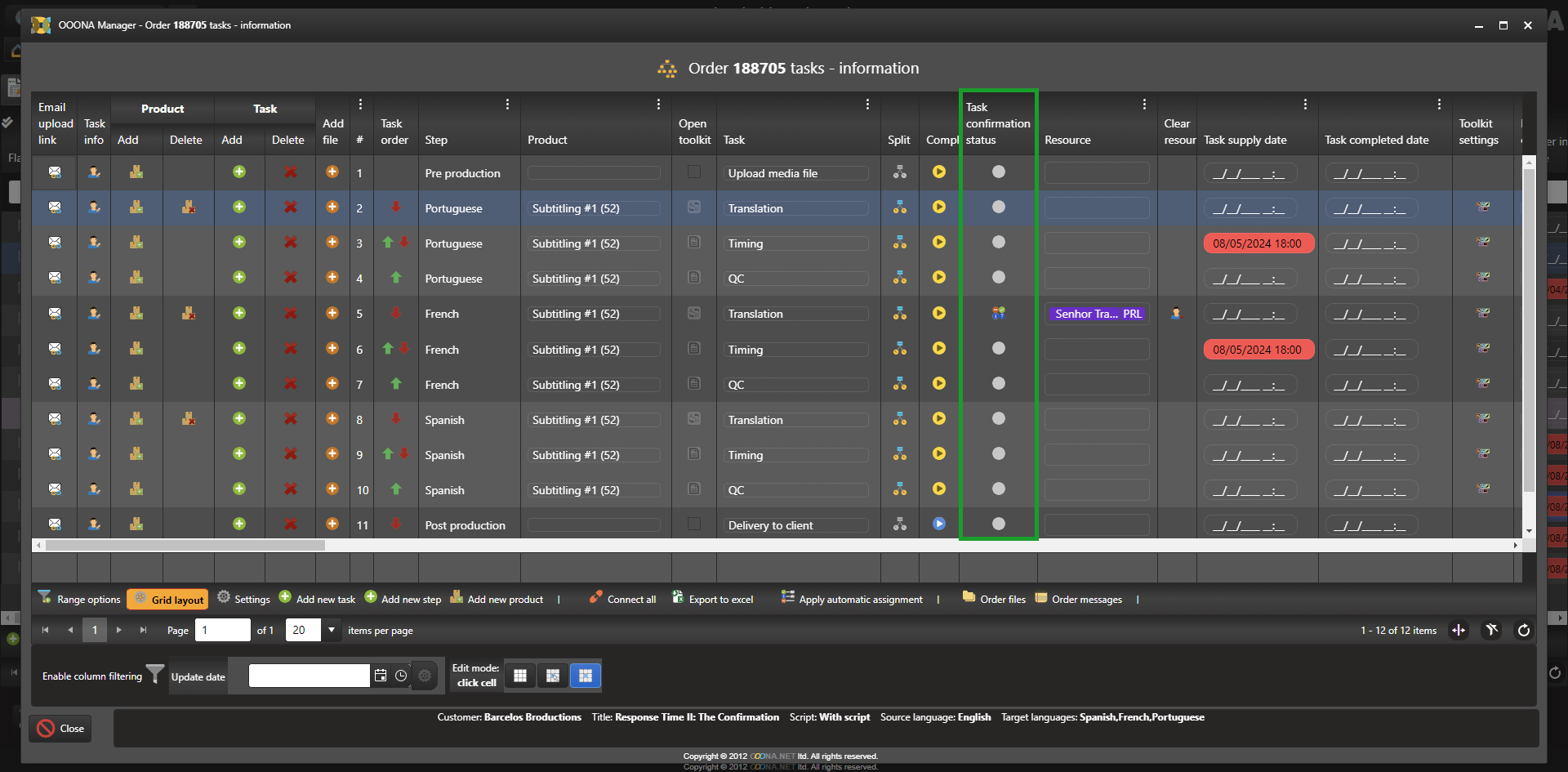Add task in Portuguese Timing row
This screenshot has height=772, width=1568.
tap(239, 243)
